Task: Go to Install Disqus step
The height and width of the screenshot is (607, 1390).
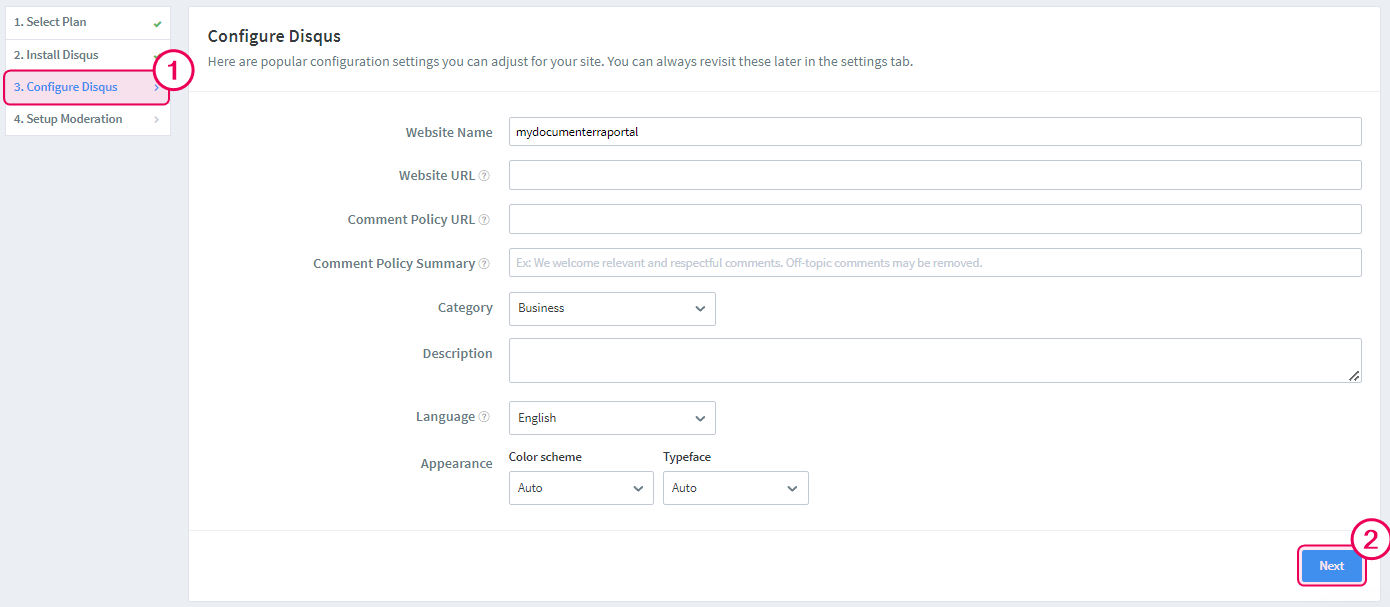Action: click(56, 55)
